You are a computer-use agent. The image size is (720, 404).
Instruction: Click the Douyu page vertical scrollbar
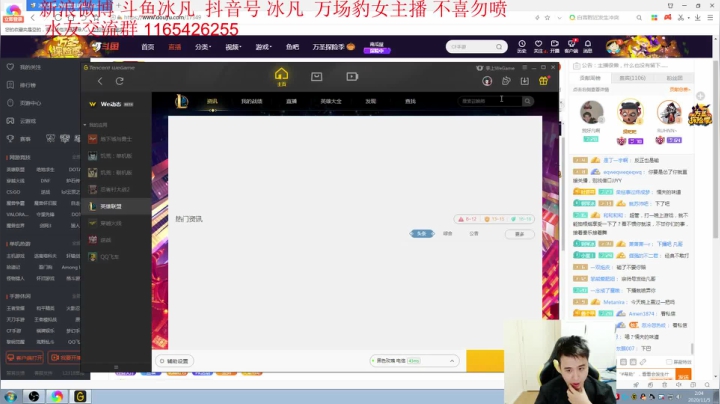[716, 147]
